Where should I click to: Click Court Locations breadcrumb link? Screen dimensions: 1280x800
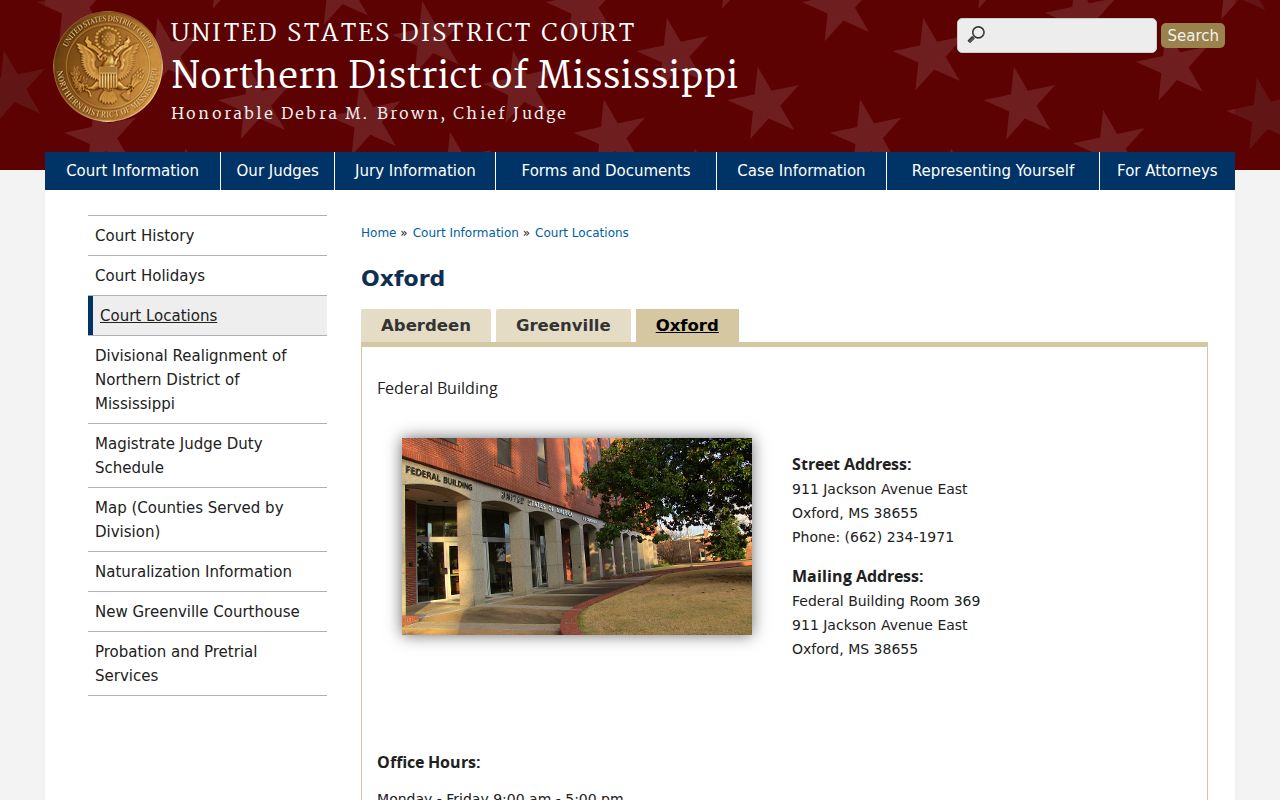(x=582, y=233)
